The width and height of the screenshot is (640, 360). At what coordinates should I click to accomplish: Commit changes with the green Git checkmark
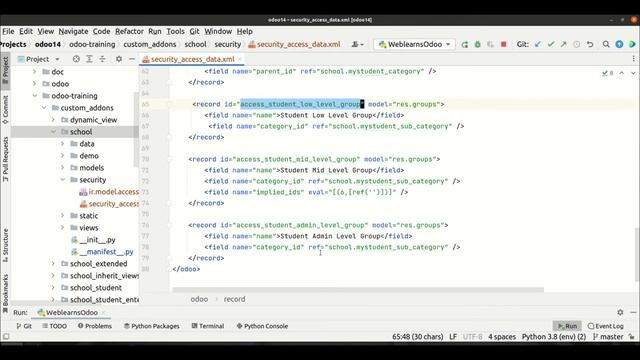coord(551,44)
